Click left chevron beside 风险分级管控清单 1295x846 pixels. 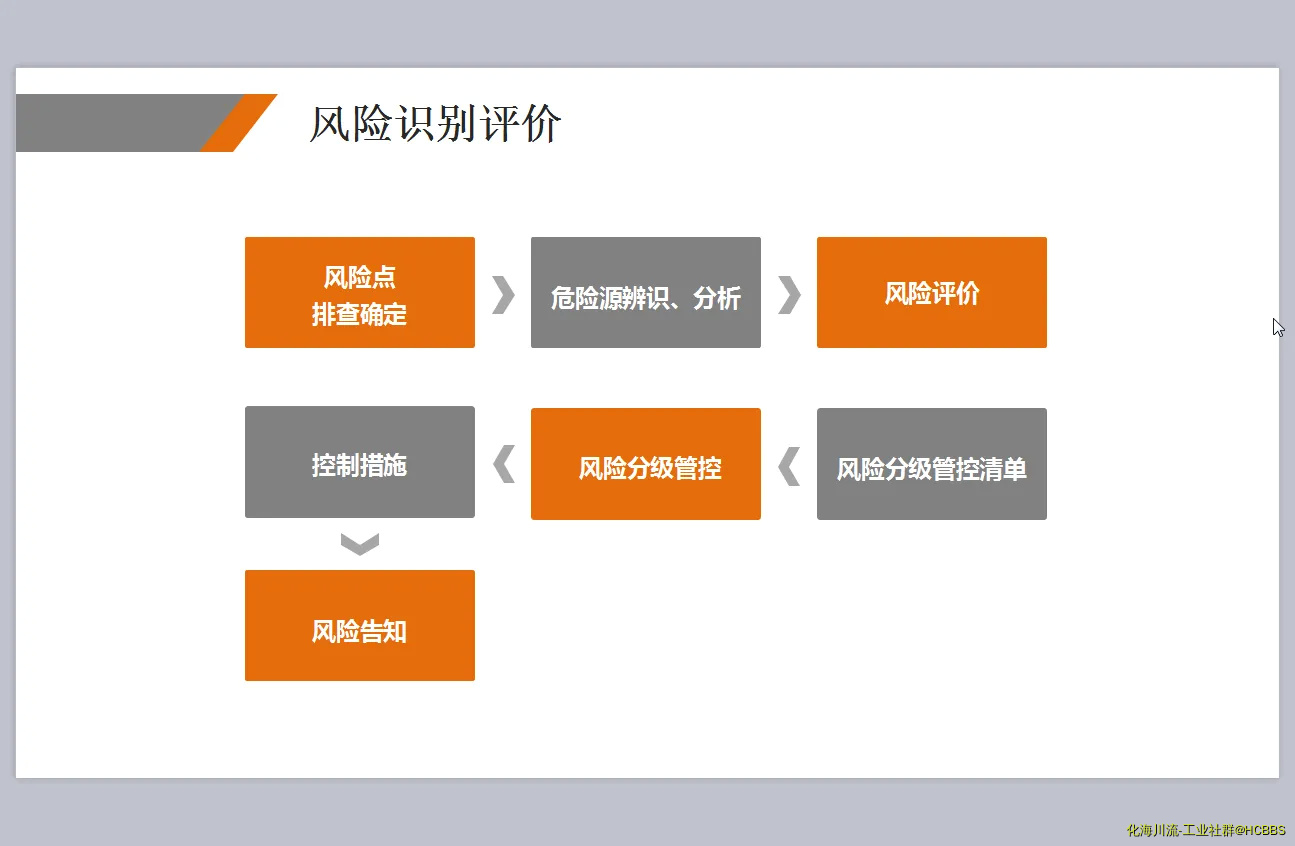click(x=790, y=465)
